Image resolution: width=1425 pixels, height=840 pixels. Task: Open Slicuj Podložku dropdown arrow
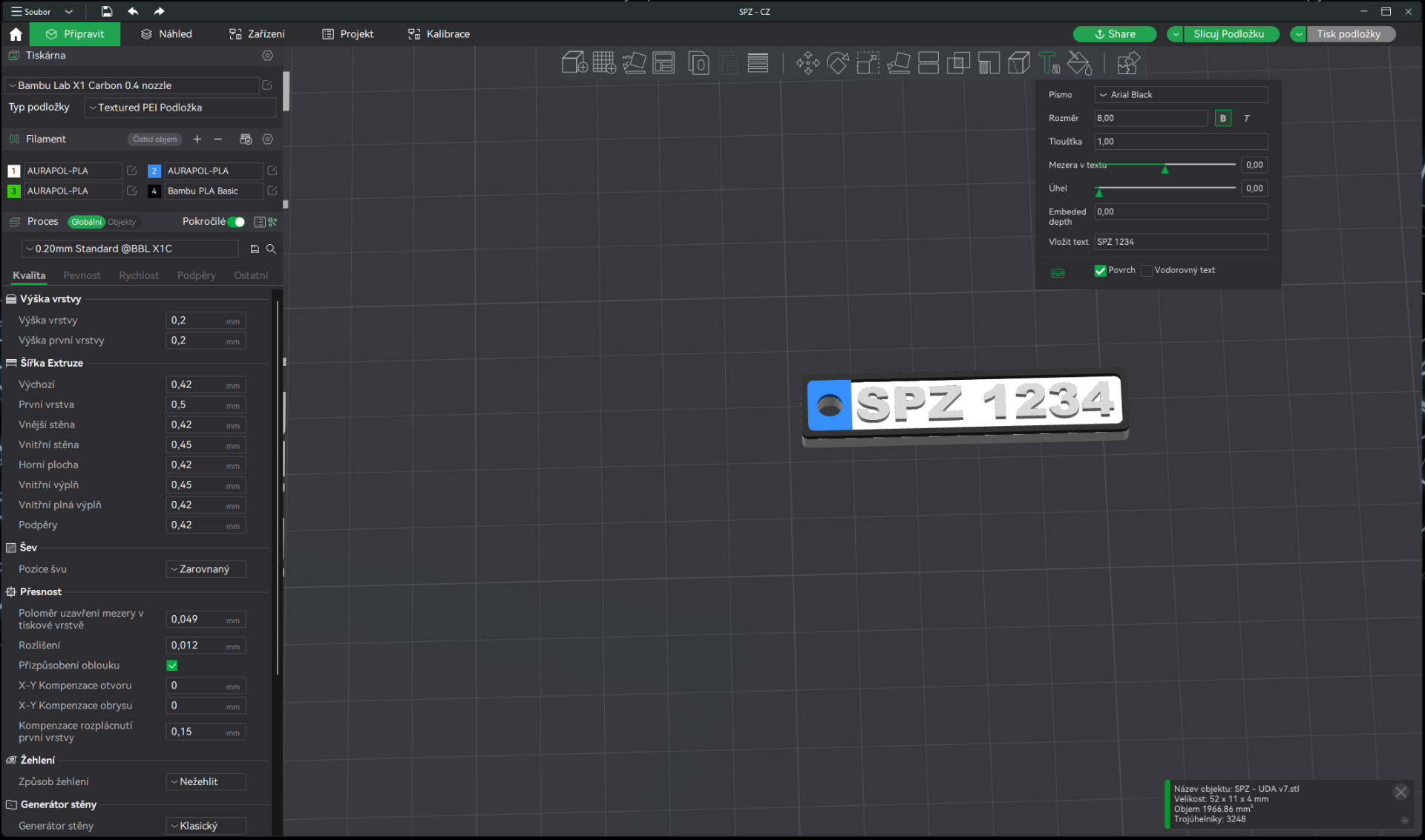[x=1176, y=34]
